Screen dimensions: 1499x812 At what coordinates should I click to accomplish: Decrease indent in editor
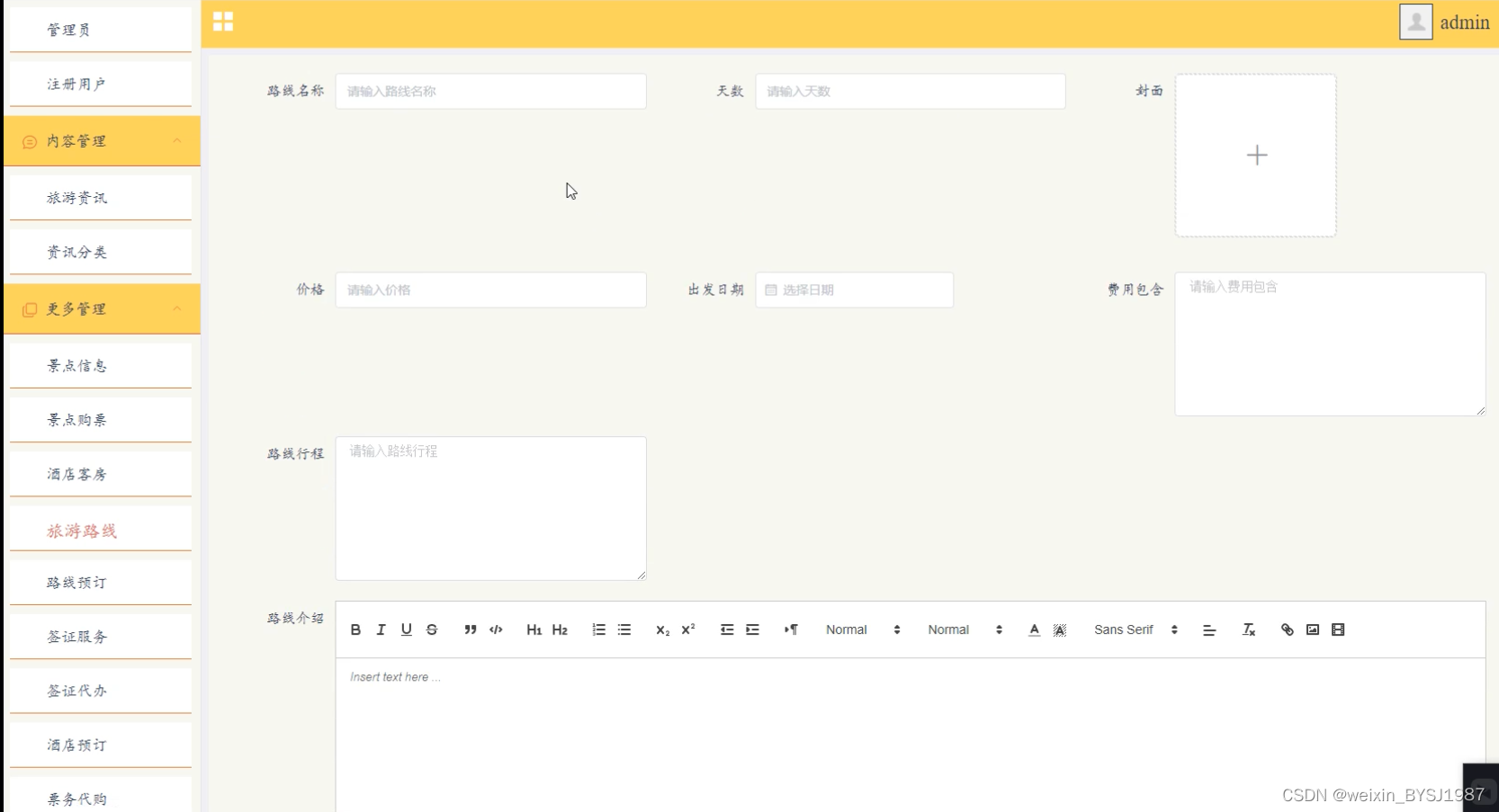(x=727, y=629)
